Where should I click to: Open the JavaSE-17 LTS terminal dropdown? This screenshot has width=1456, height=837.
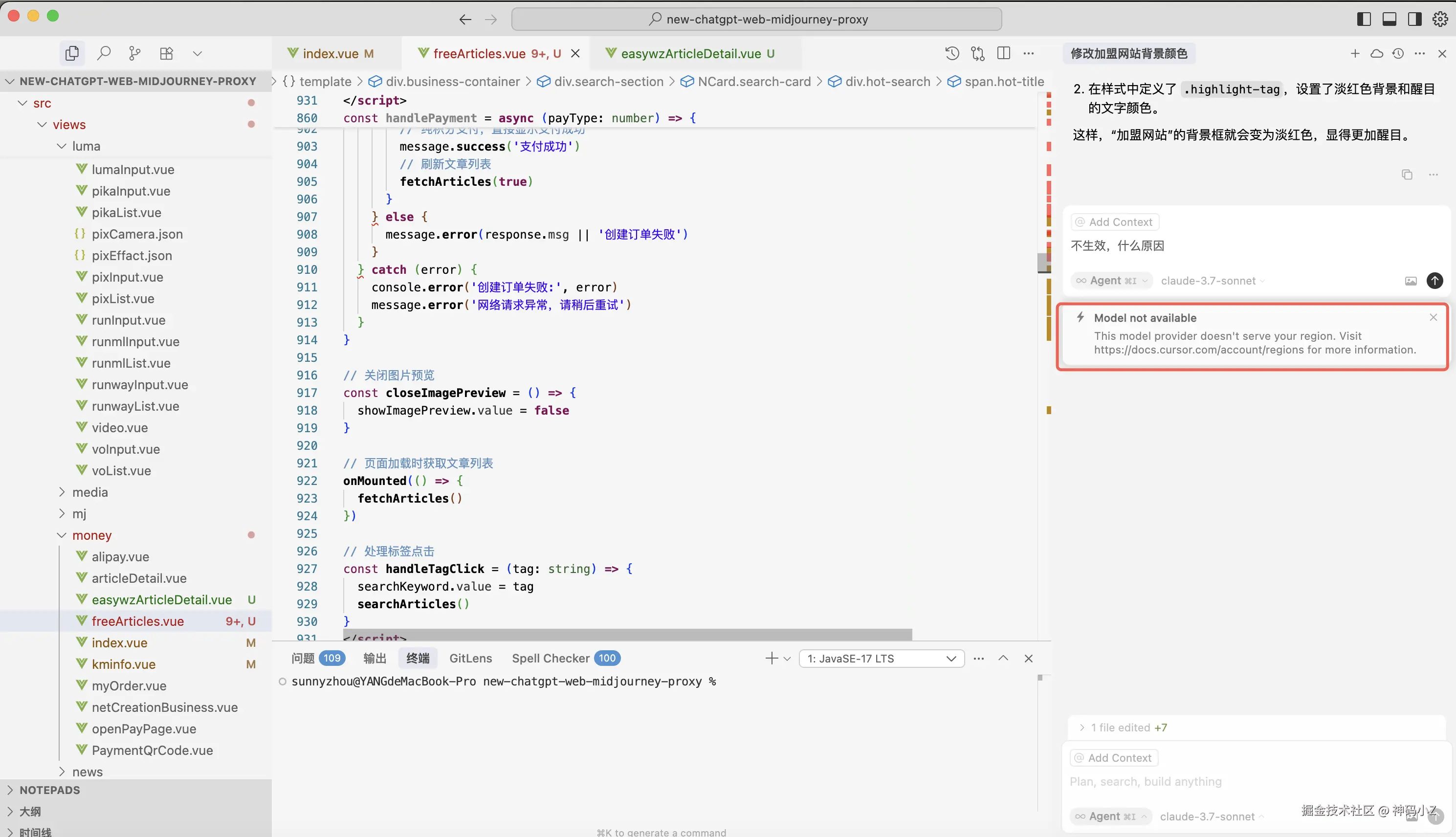point(881,658)
